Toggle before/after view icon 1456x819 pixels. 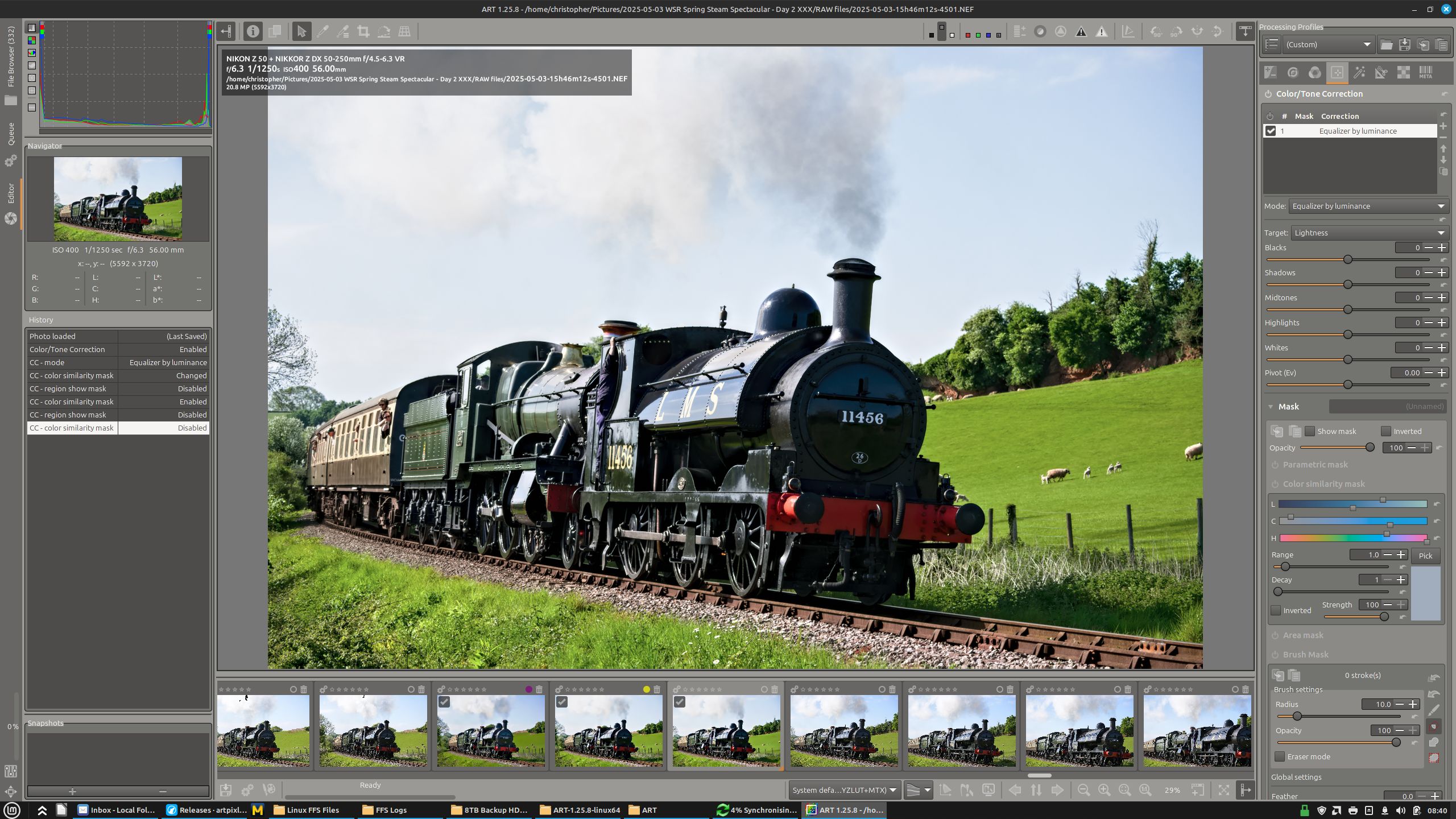pos(275,31)
